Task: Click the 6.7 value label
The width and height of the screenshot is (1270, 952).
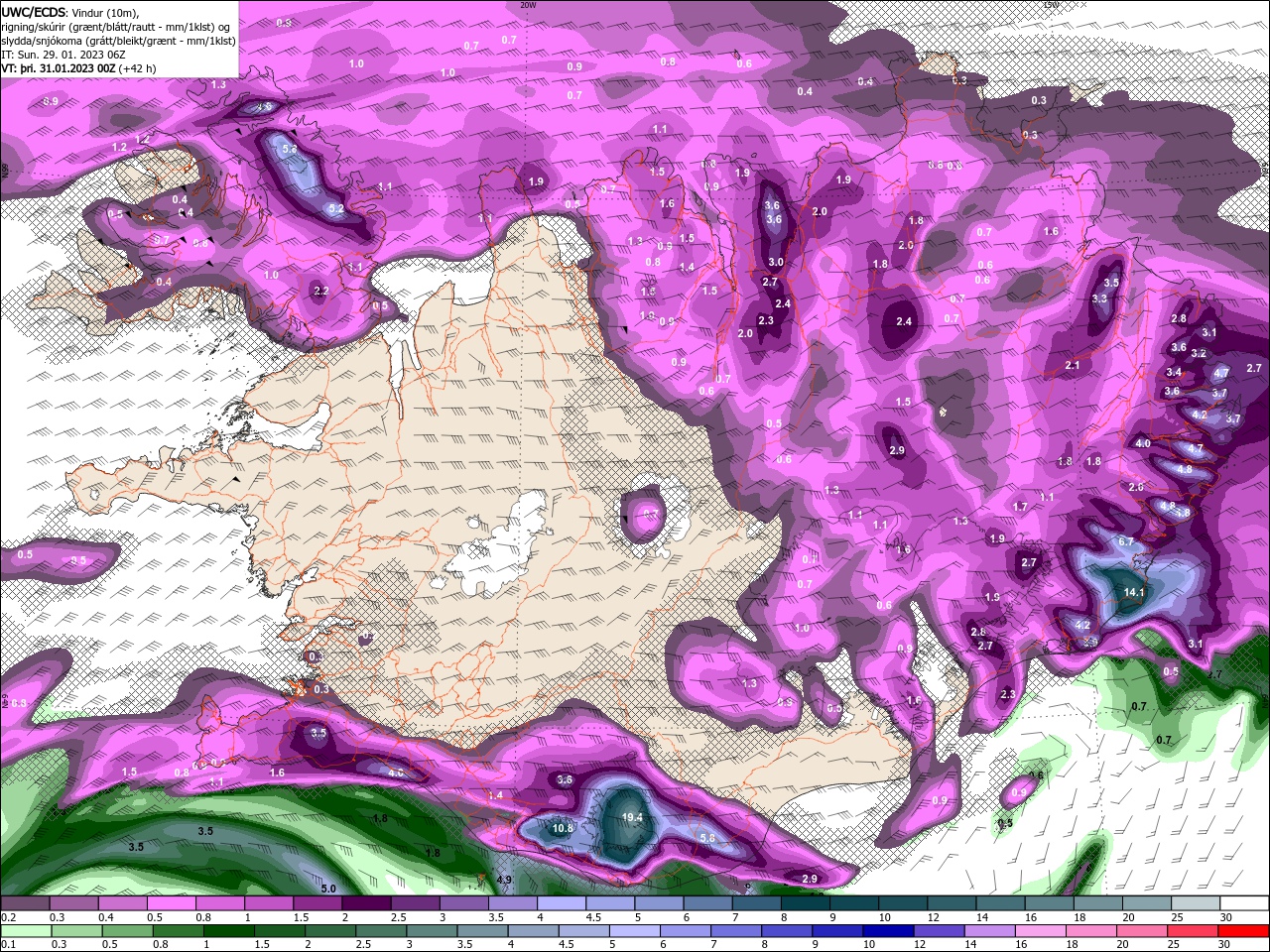Action: pos(1125,542)
